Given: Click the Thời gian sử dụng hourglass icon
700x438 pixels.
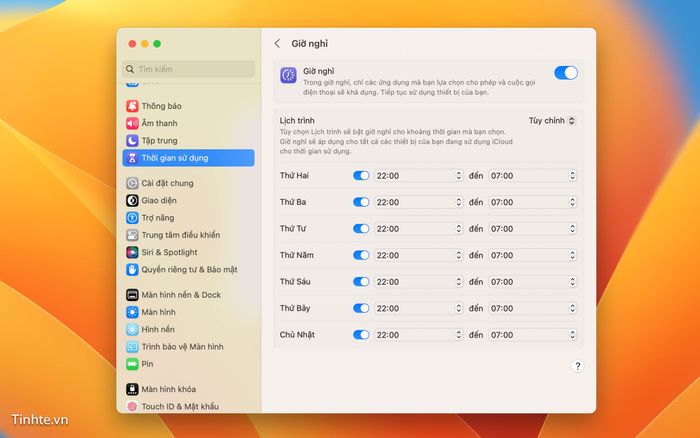Looking at the screenshot, I should 132,158.
